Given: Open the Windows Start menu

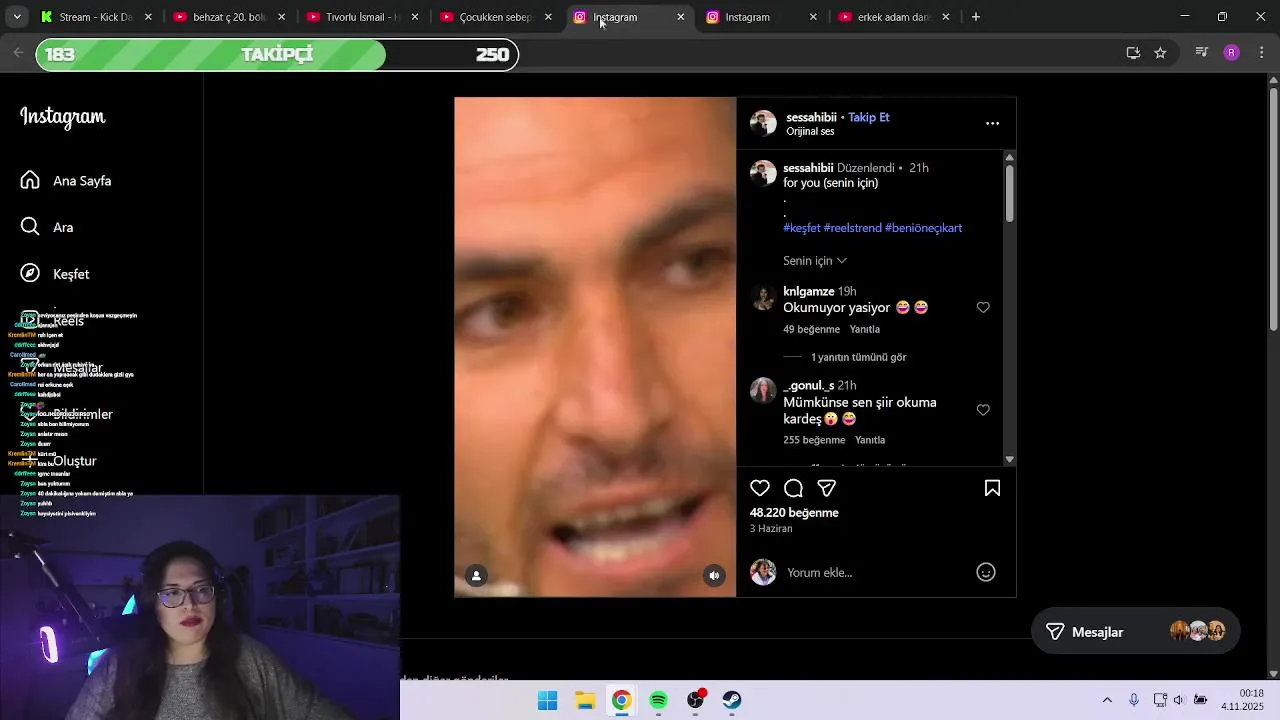Looking at the screenshot, I should (548, 700).
